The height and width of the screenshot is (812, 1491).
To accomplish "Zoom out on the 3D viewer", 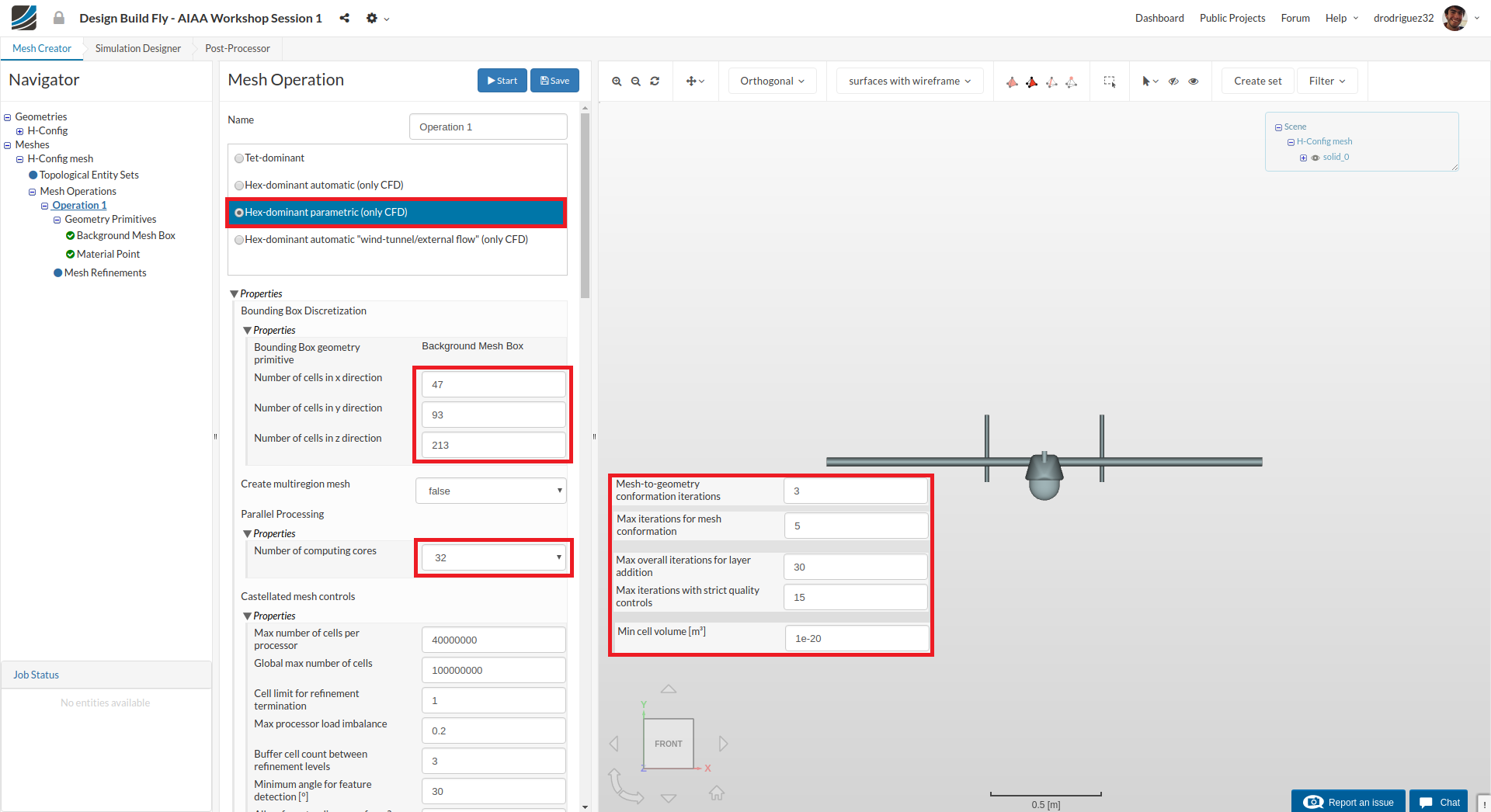I will click(636, 81).
